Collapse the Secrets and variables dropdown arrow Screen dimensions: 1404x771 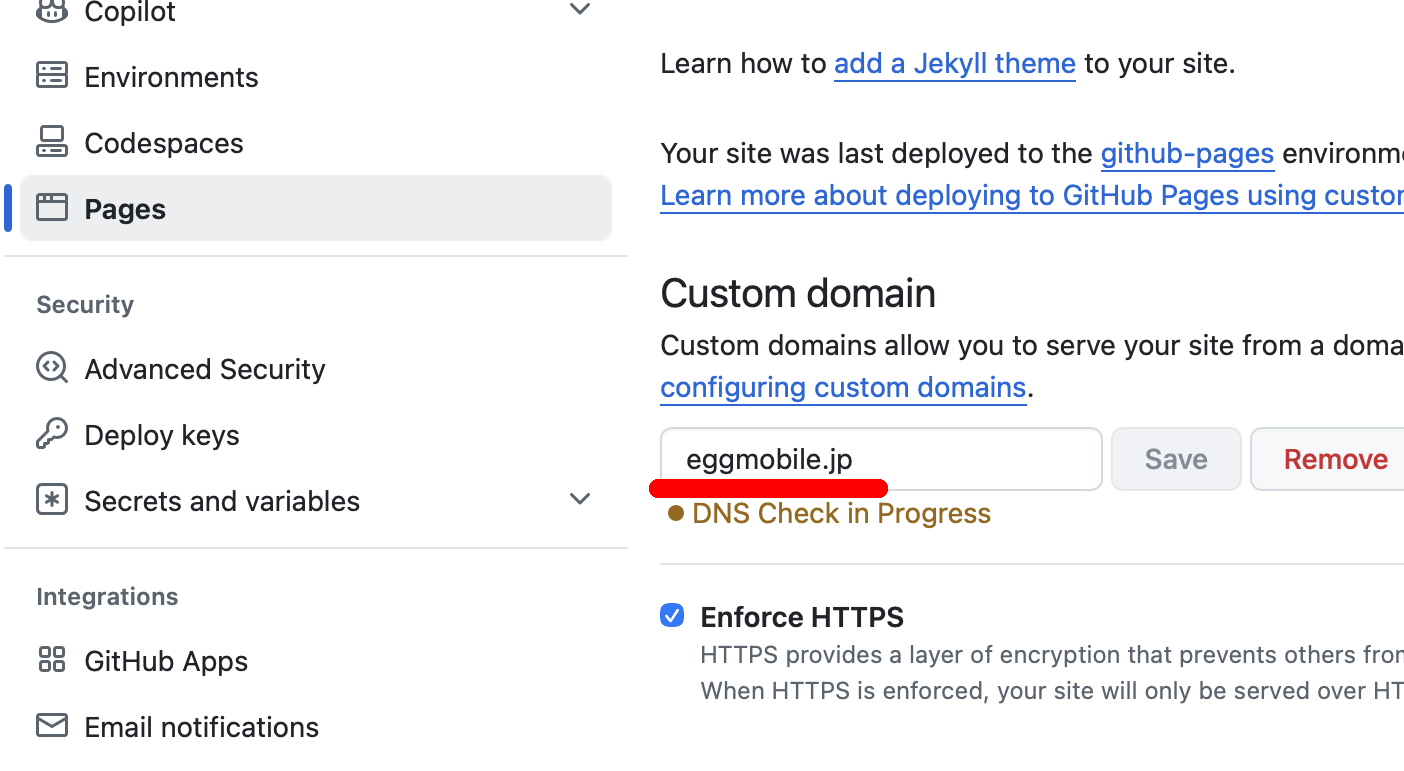click(x=580, y=498)
